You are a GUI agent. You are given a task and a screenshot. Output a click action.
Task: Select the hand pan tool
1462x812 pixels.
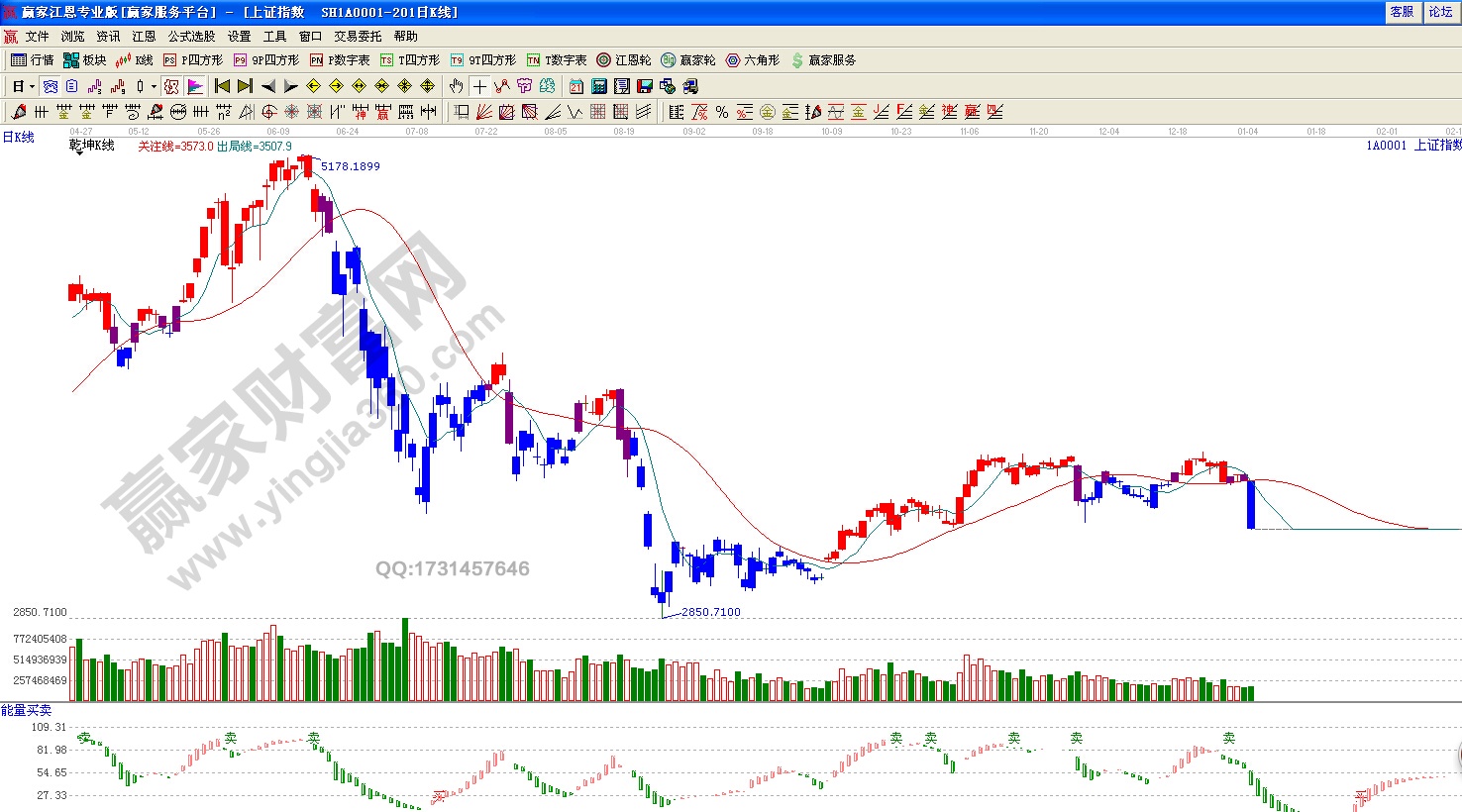(456, 86)
